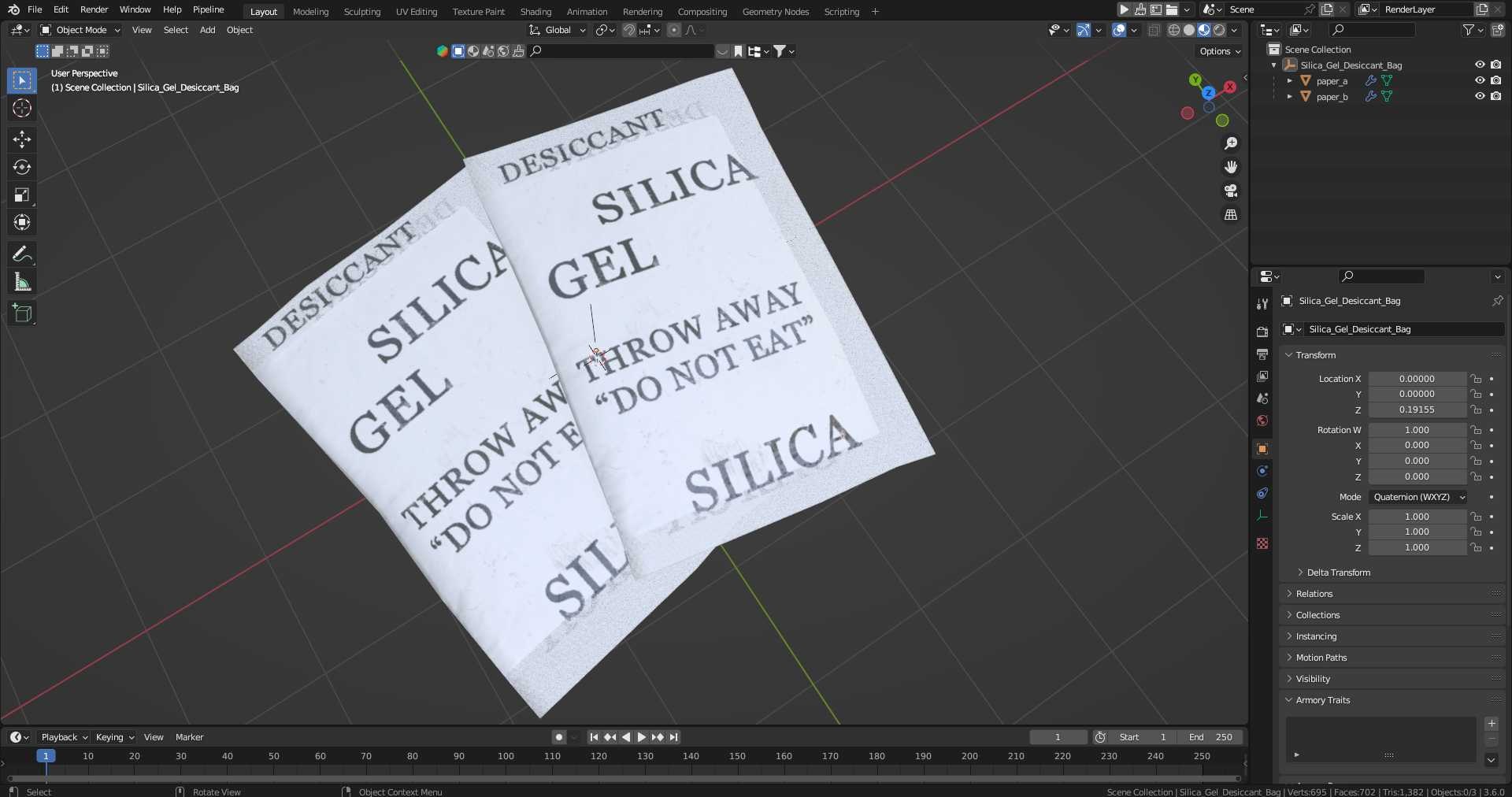Toggle auto keying record button in timeline
This screenshot has width=1512, height=797.
(x=559, y=737)
